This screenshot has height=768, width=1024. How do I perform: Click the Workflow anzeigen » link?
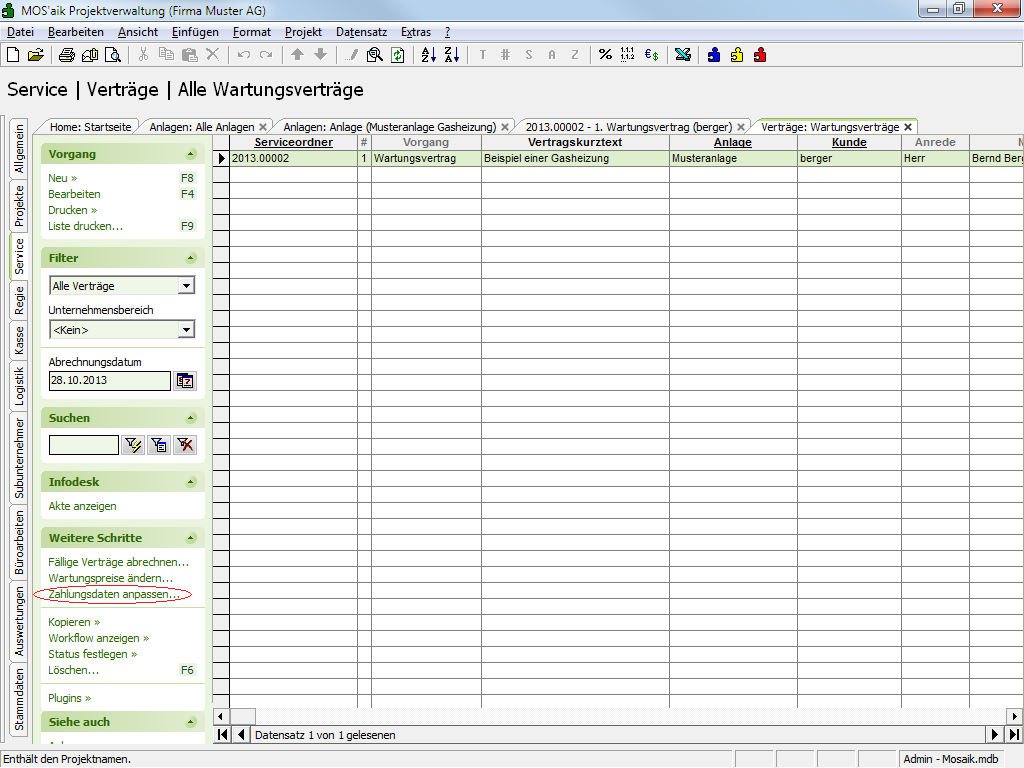(99, 638)
